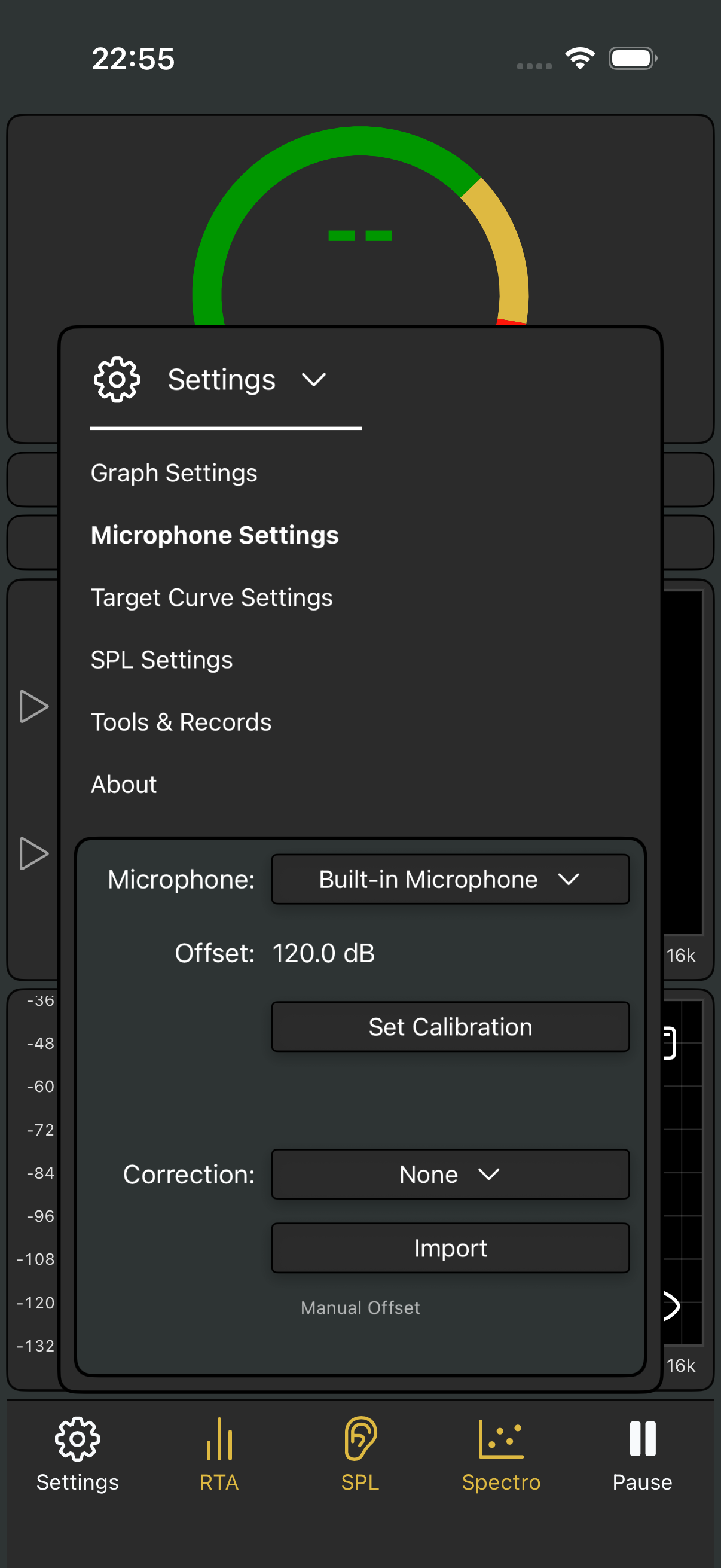Open the Correction None dropdown
This screenshot has height=1568, width=721.
[x=450, y=1174]
